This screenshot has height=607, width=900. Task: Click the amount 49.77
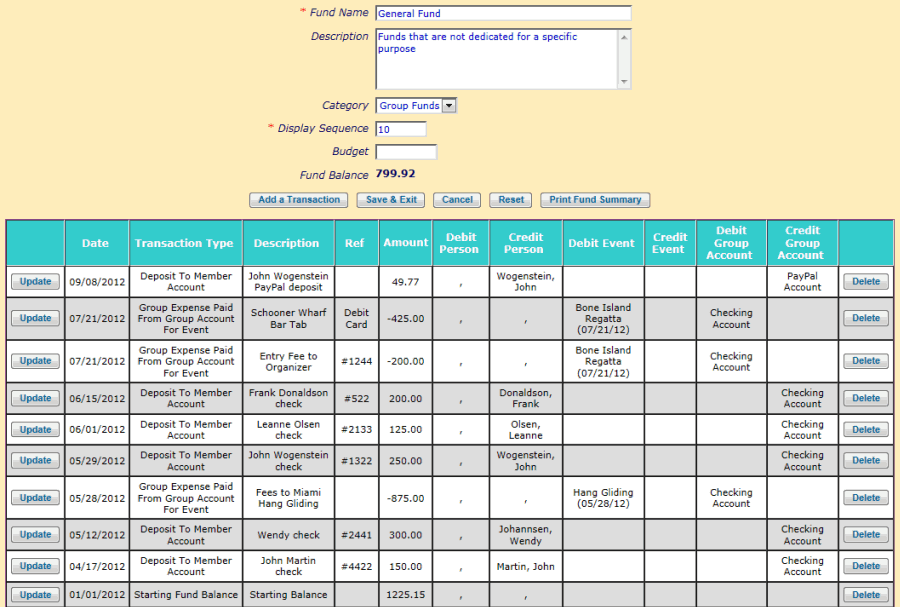coord(405,282)
